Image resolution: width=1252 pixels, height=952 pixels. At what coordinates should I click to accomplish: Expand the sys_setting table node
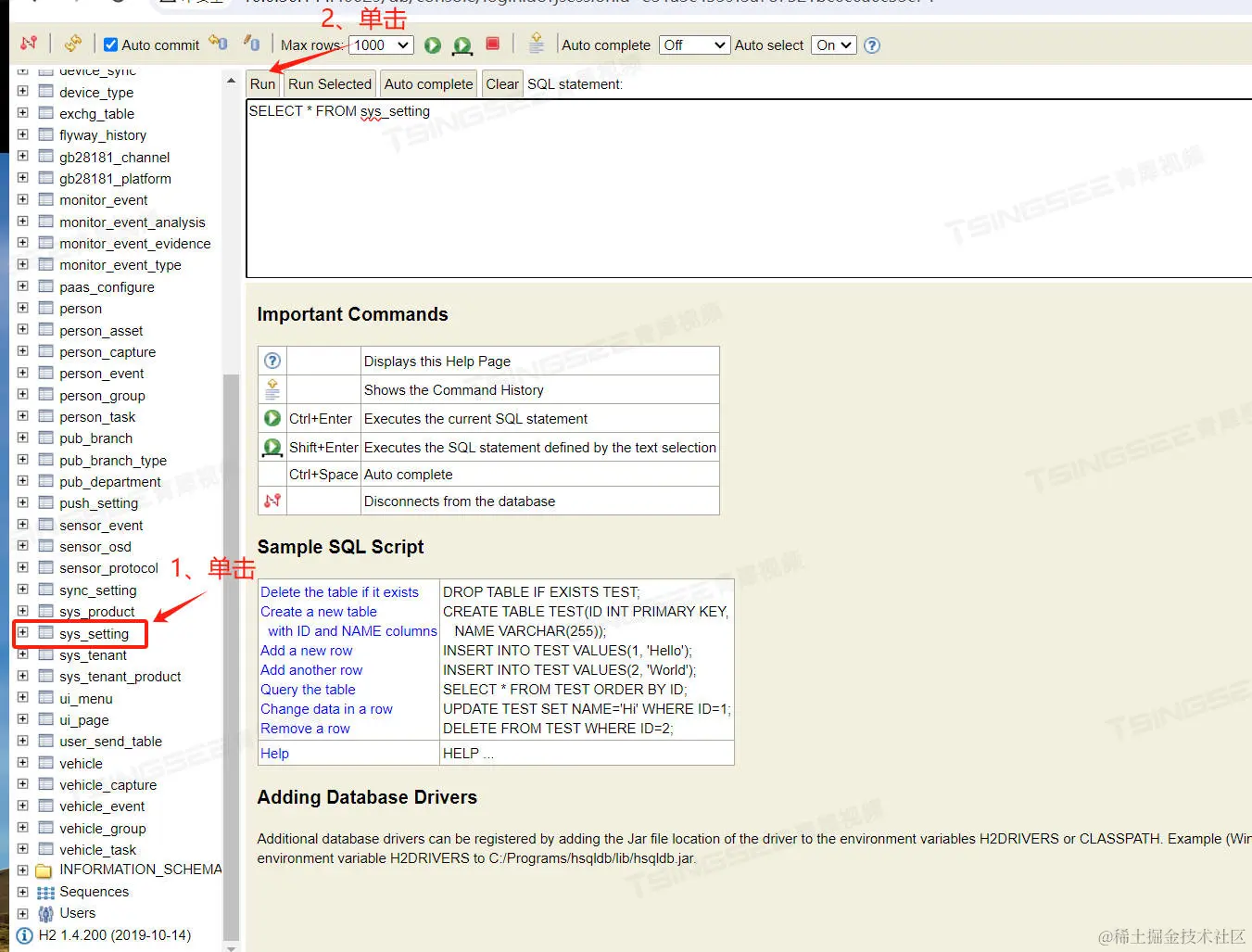23,633
